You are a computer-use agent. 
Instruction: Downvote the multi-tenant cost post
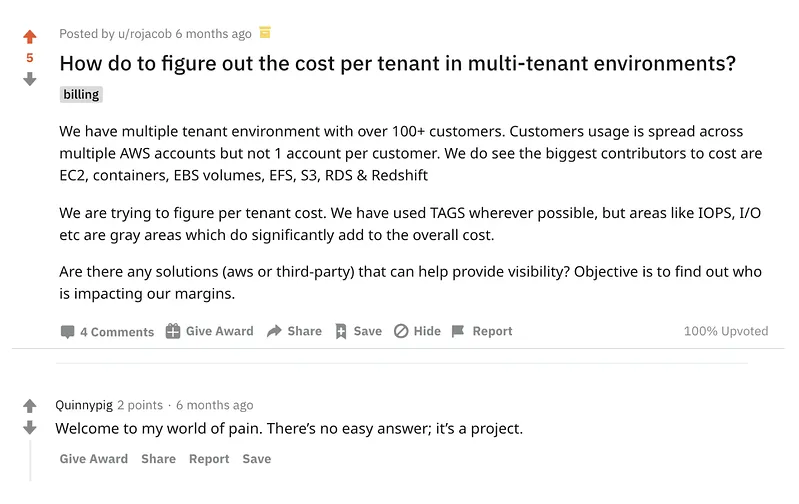[x=29, y=79]
